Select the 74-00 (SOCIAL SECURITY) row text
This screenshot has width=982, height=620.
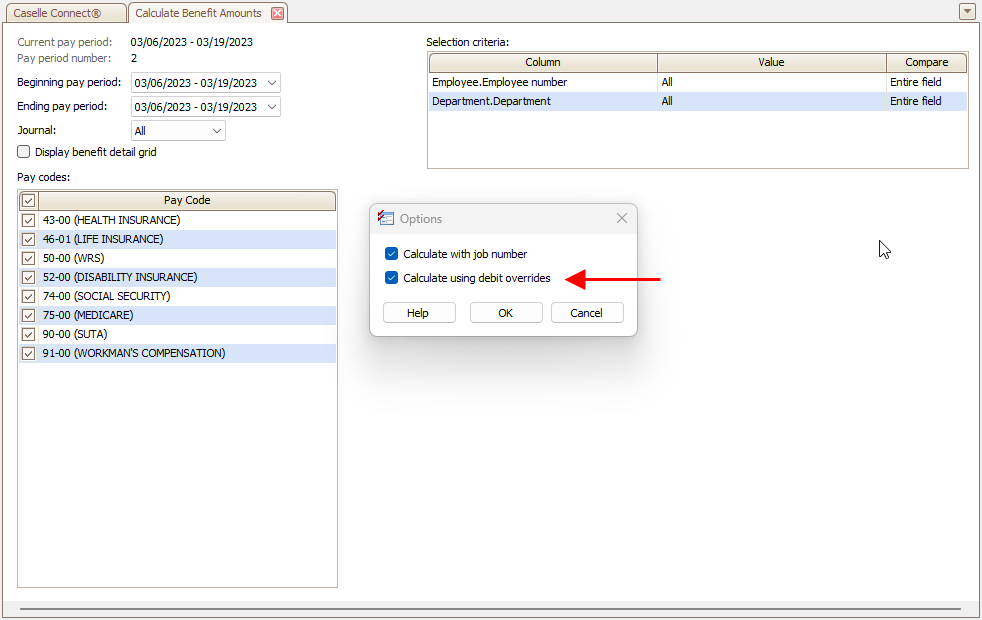click(x=106, y=296)
